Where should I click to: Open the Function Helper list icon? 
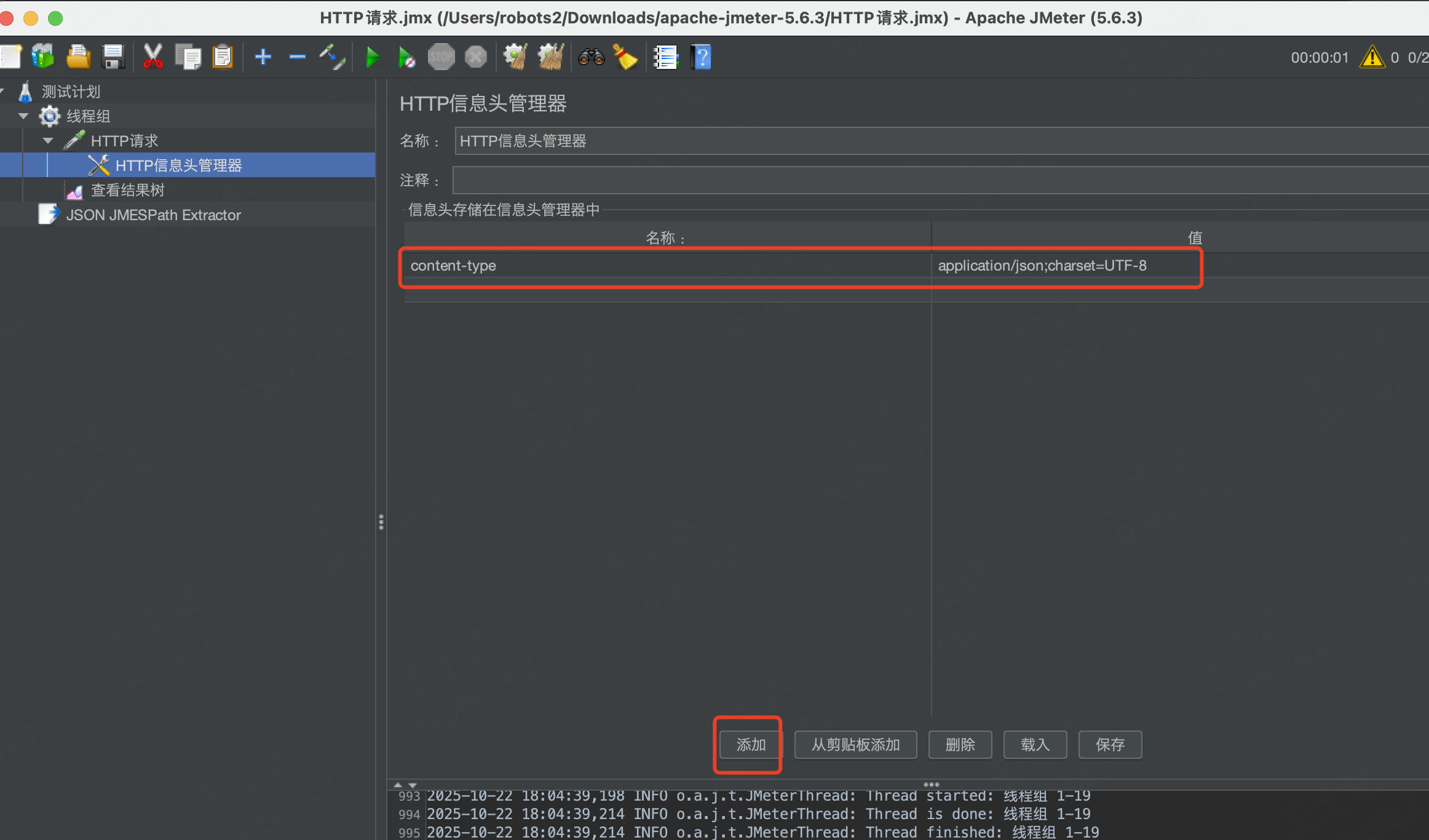click(x=665, y=58)
